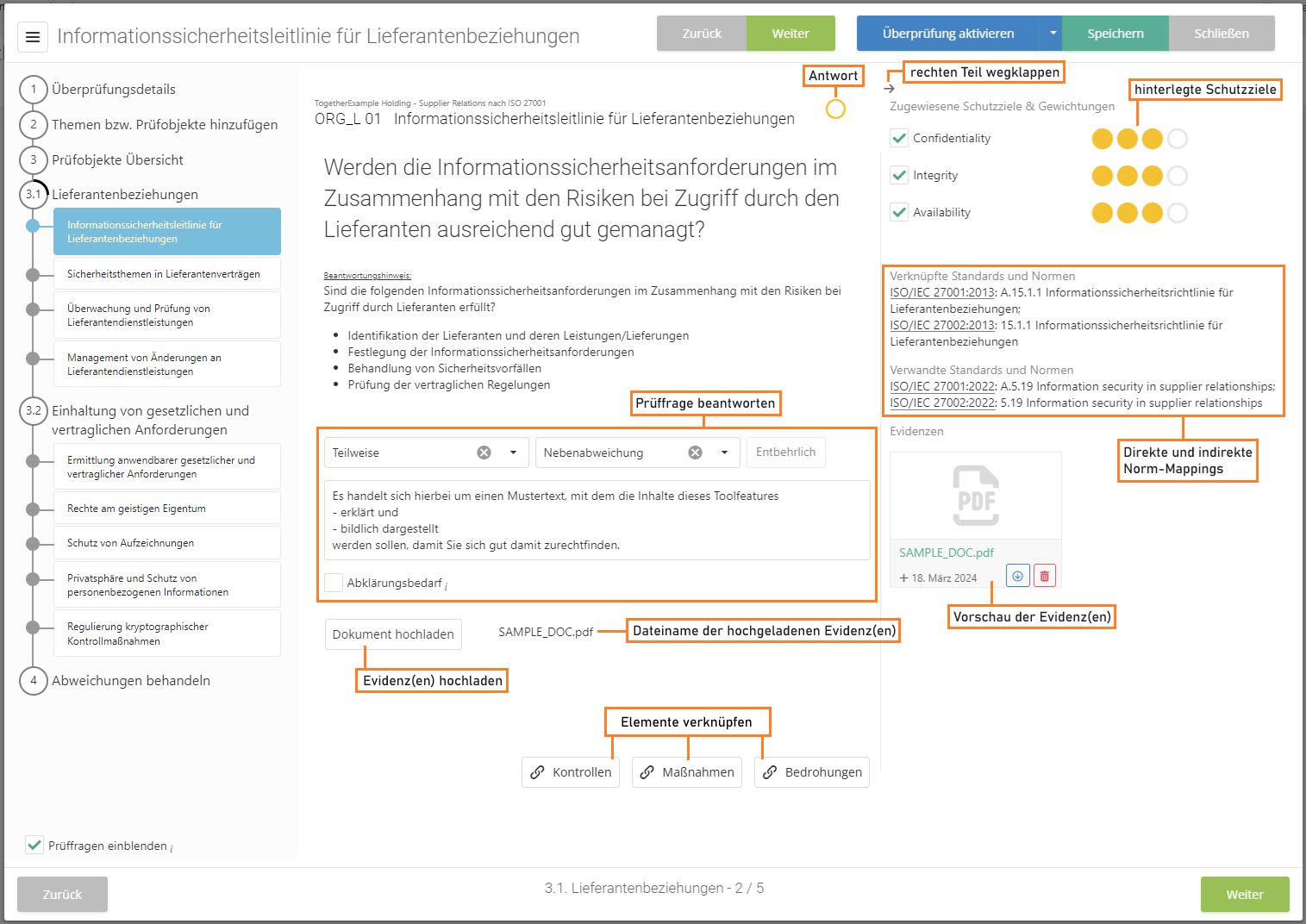
Task: Collapse right panel with arrow icon
Action: click(x=890, y=89)
